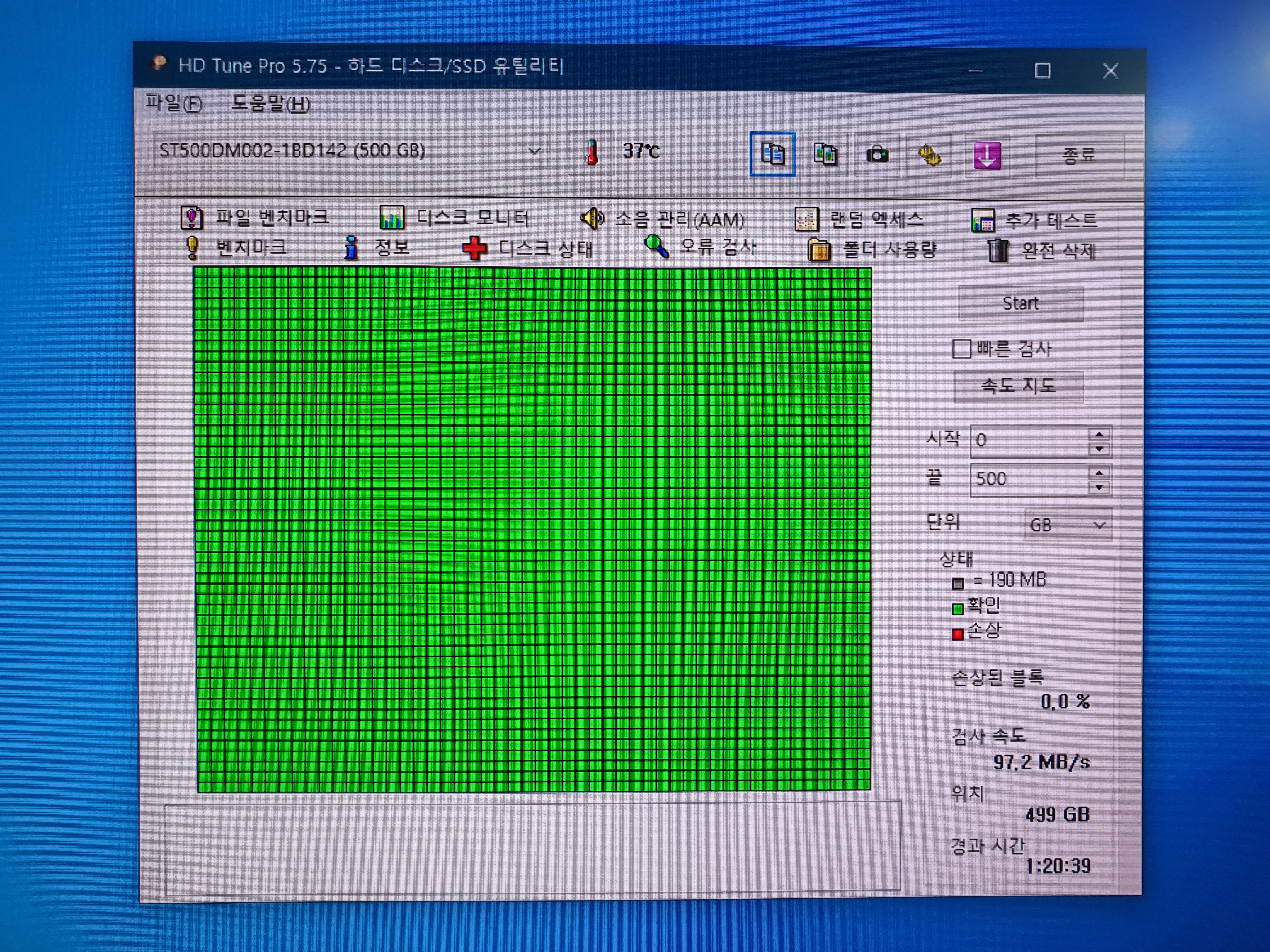
Task: Click the 97.2 MB/s scan speed value
Action: (x=1042, y=762)
